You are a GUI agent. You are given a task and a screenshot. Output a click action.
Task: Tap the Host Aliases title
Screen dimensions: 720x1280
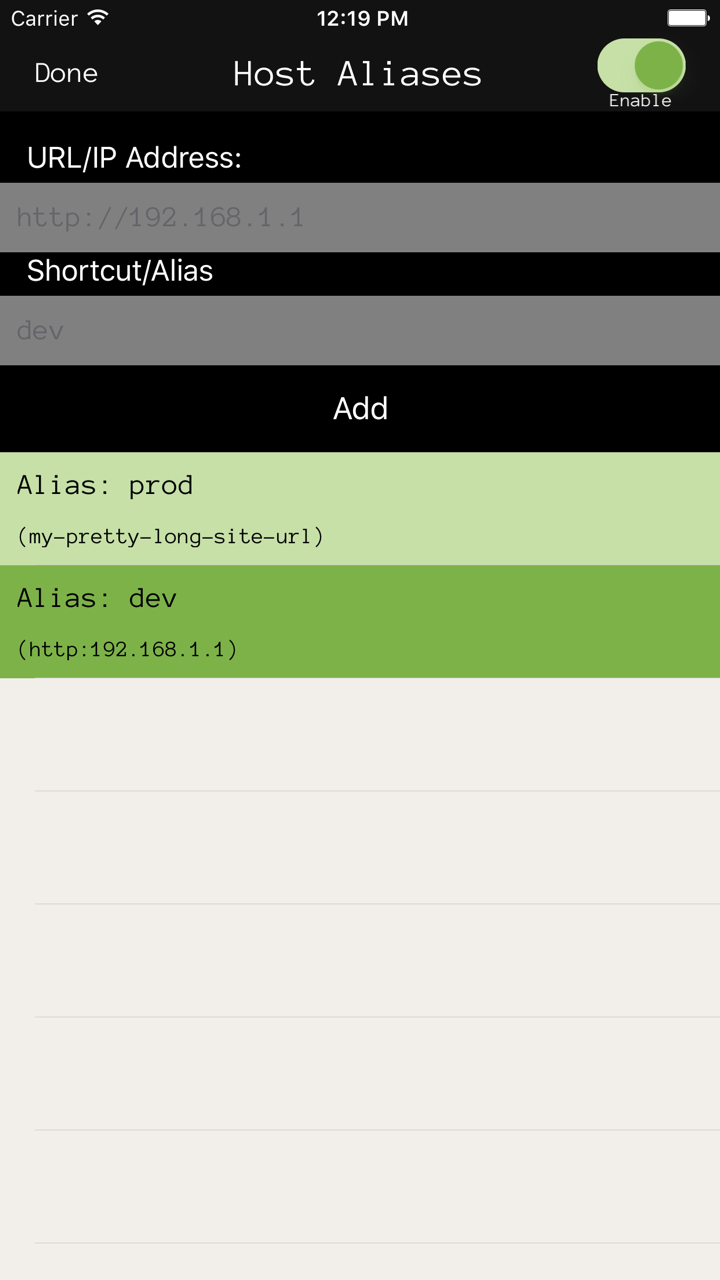tap(357, 73)
